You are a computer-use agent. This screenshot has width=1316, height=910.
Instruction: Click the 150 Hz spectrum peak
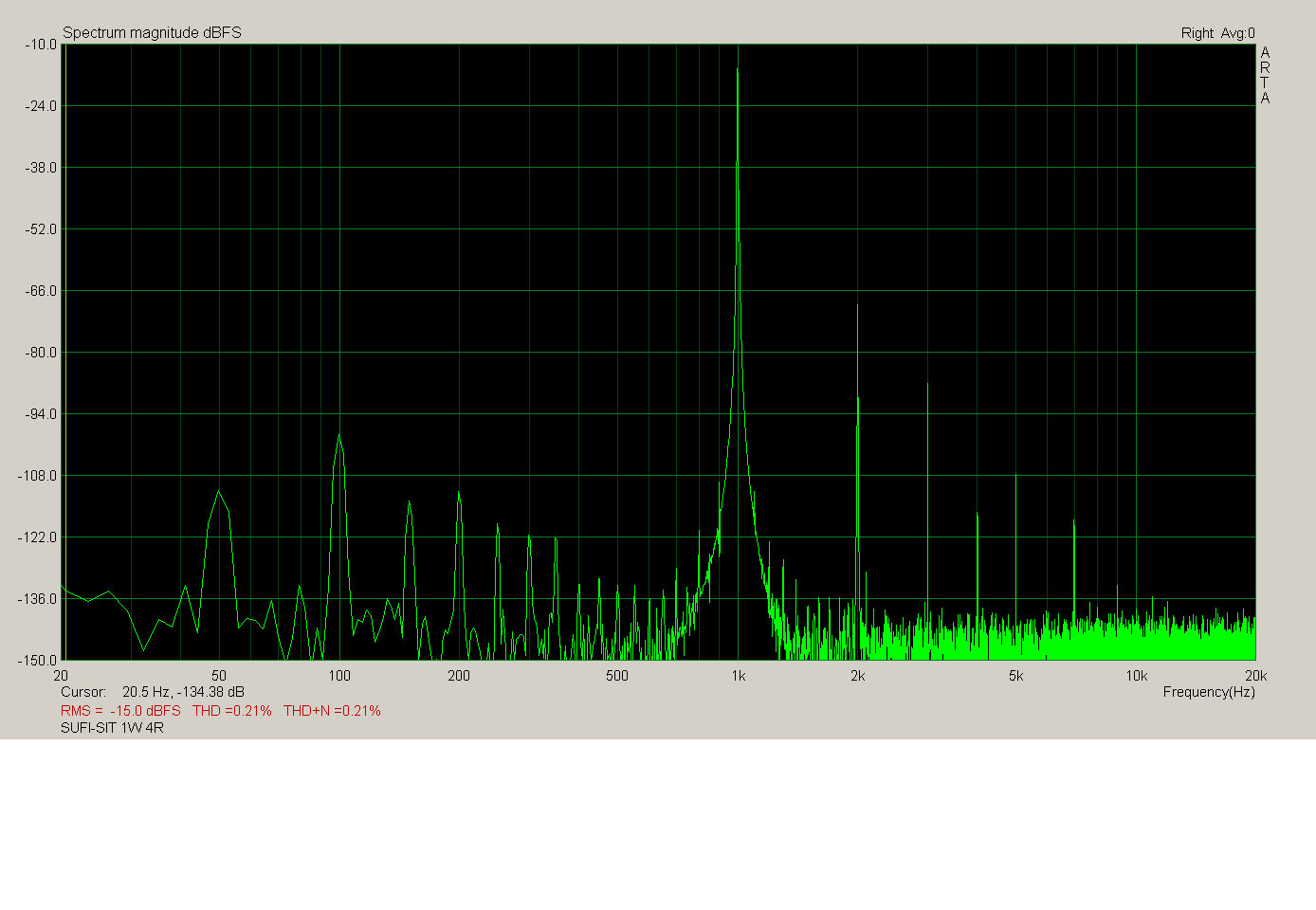tap(410, 501)
